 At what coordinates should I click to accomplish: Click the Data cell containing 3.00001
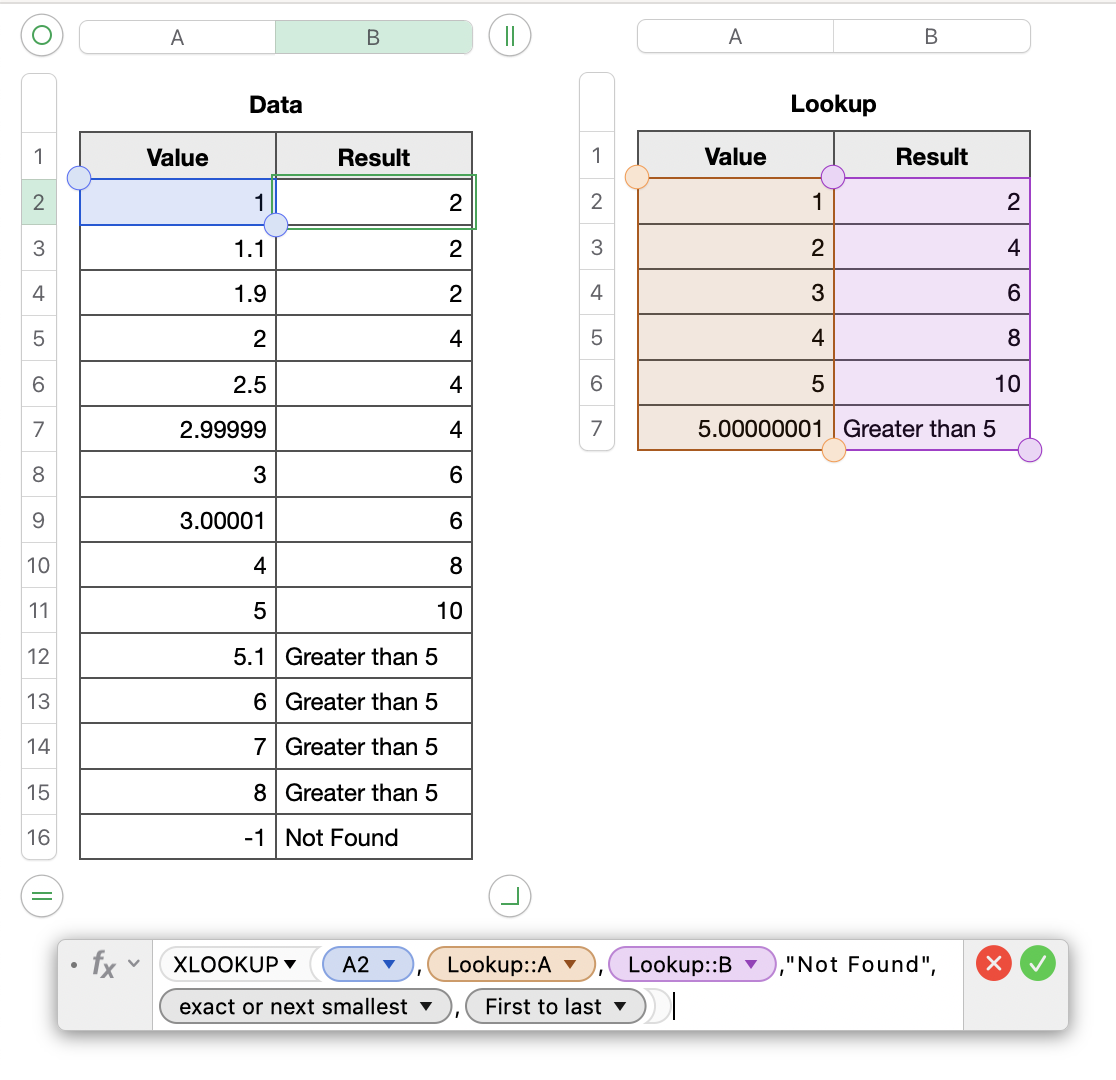click(x=178, y=520)
